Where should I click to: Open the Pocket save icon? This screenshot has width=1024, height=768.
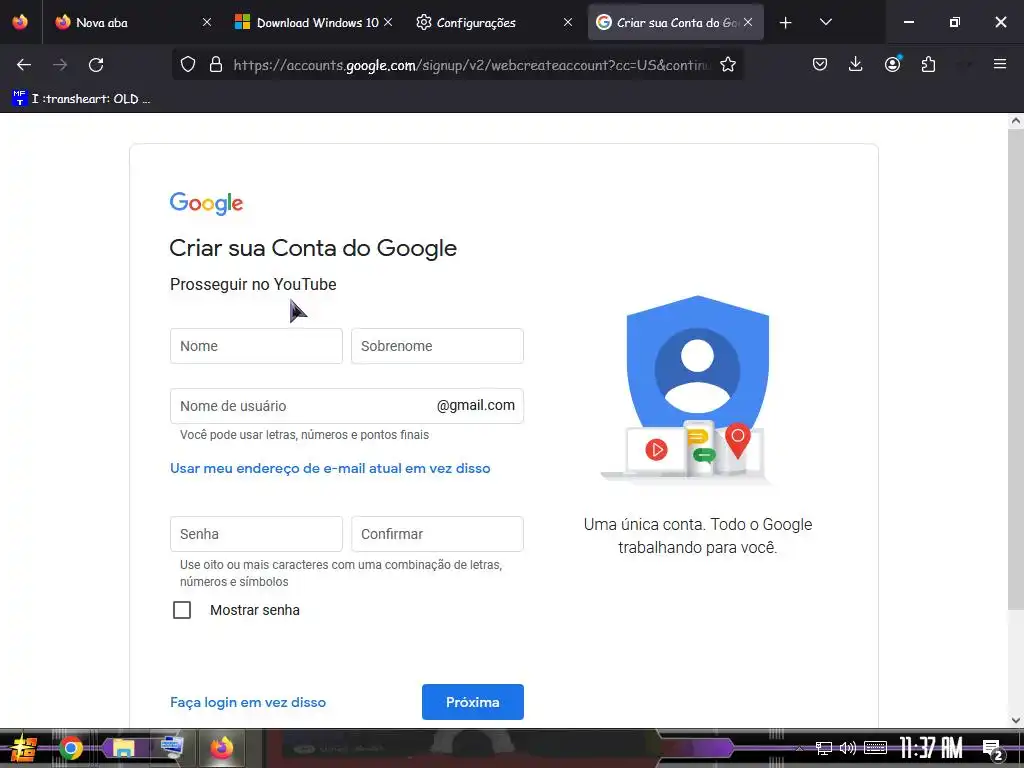coord(820,64)
